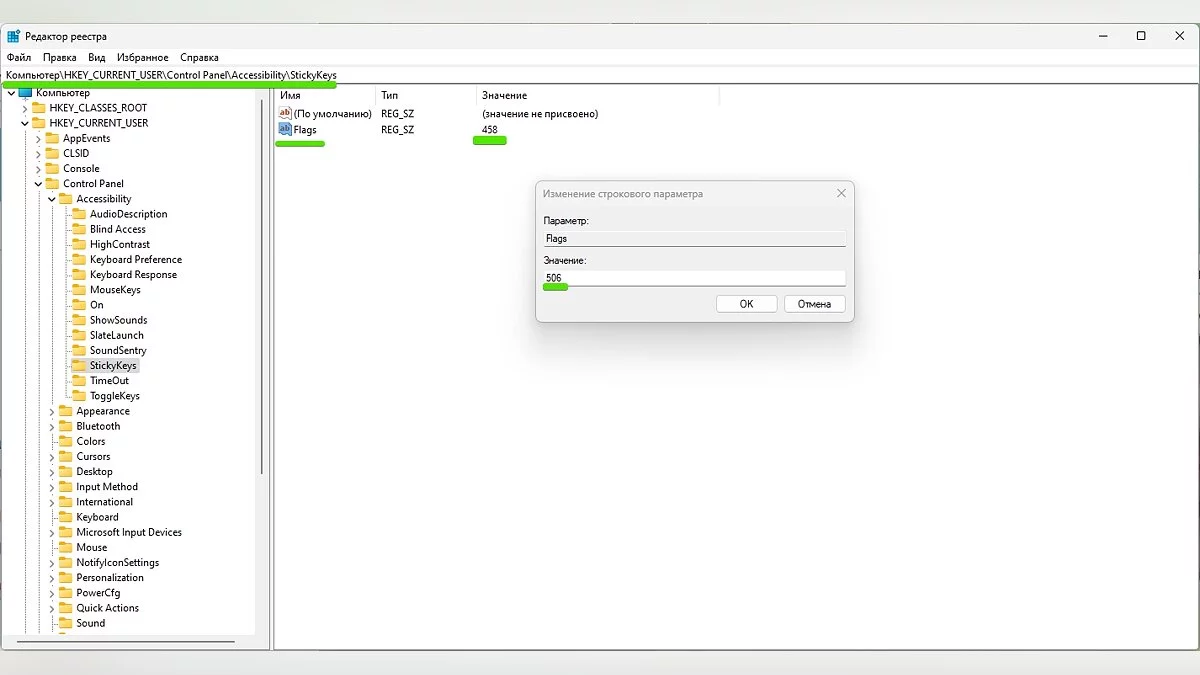Expand the AppEvents node arrow

[38, 138]
